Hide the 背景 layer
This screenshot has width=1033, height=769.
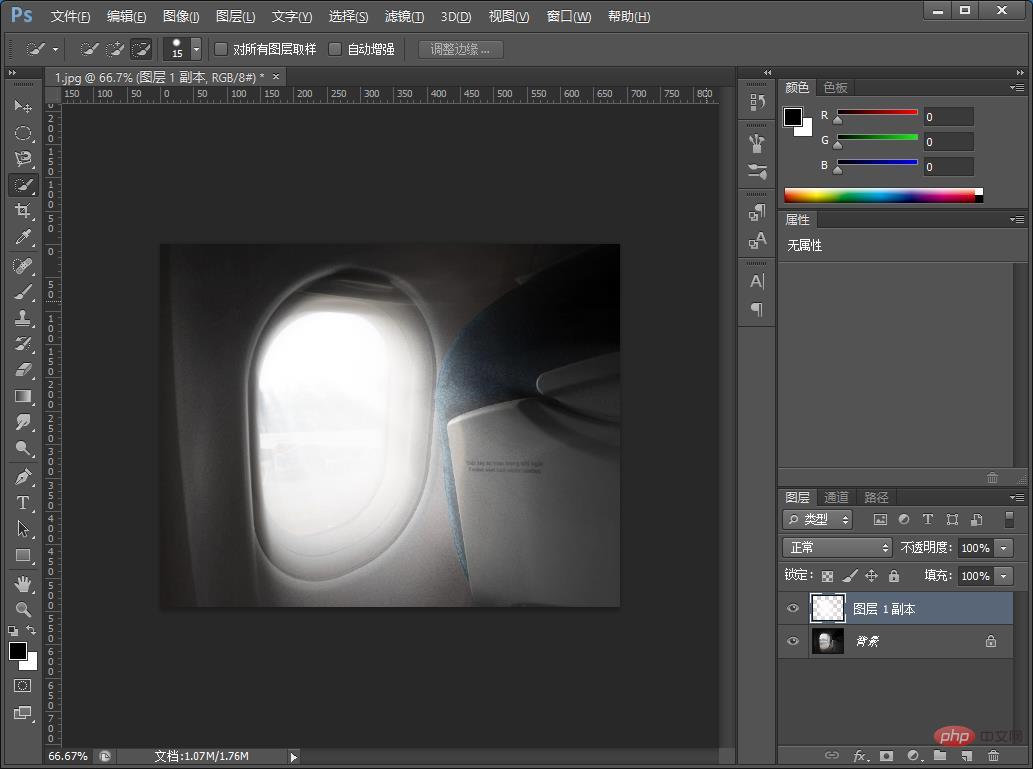tap(793, 641)
